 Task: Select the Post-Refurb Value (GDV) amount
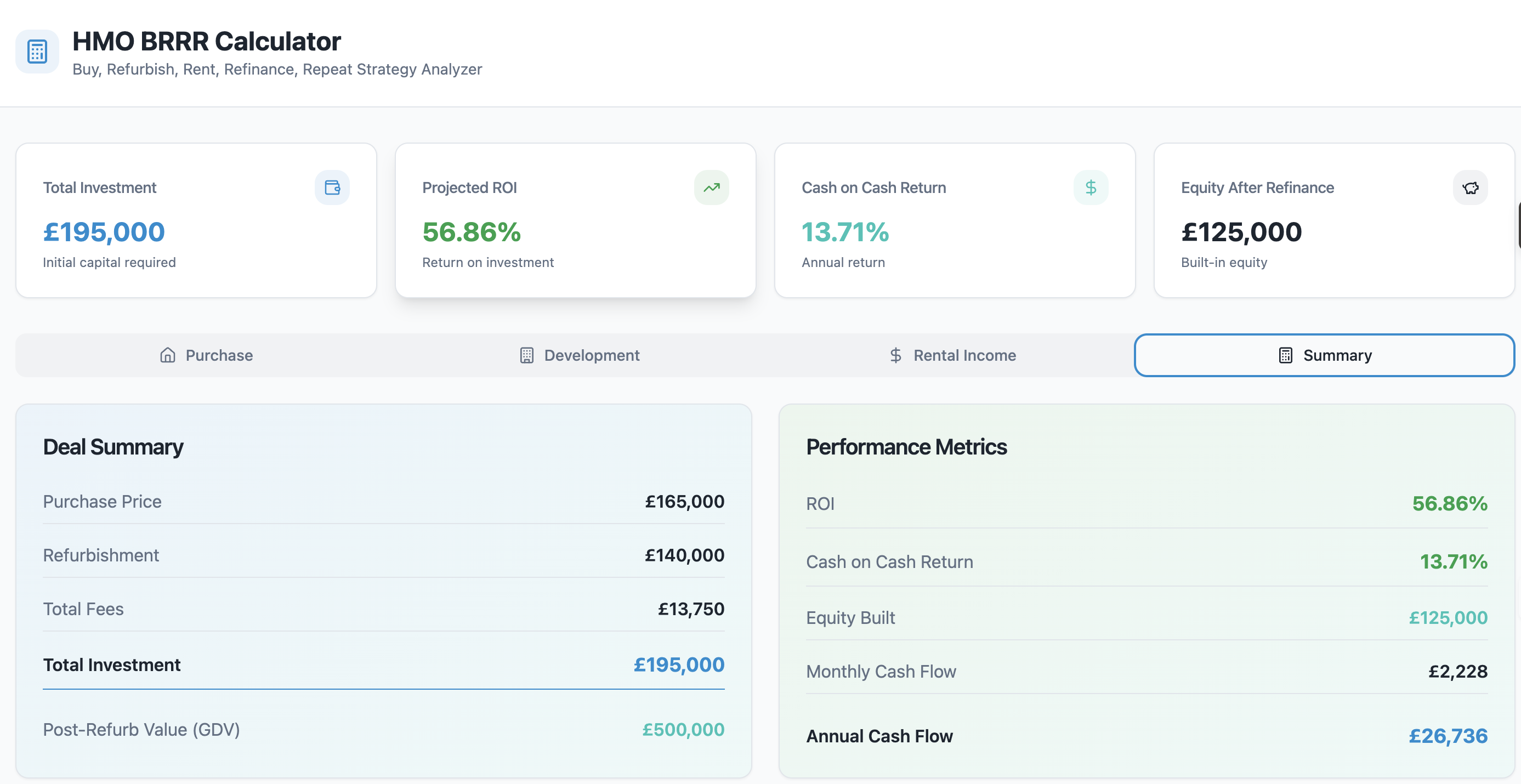(x=683, y=729)
